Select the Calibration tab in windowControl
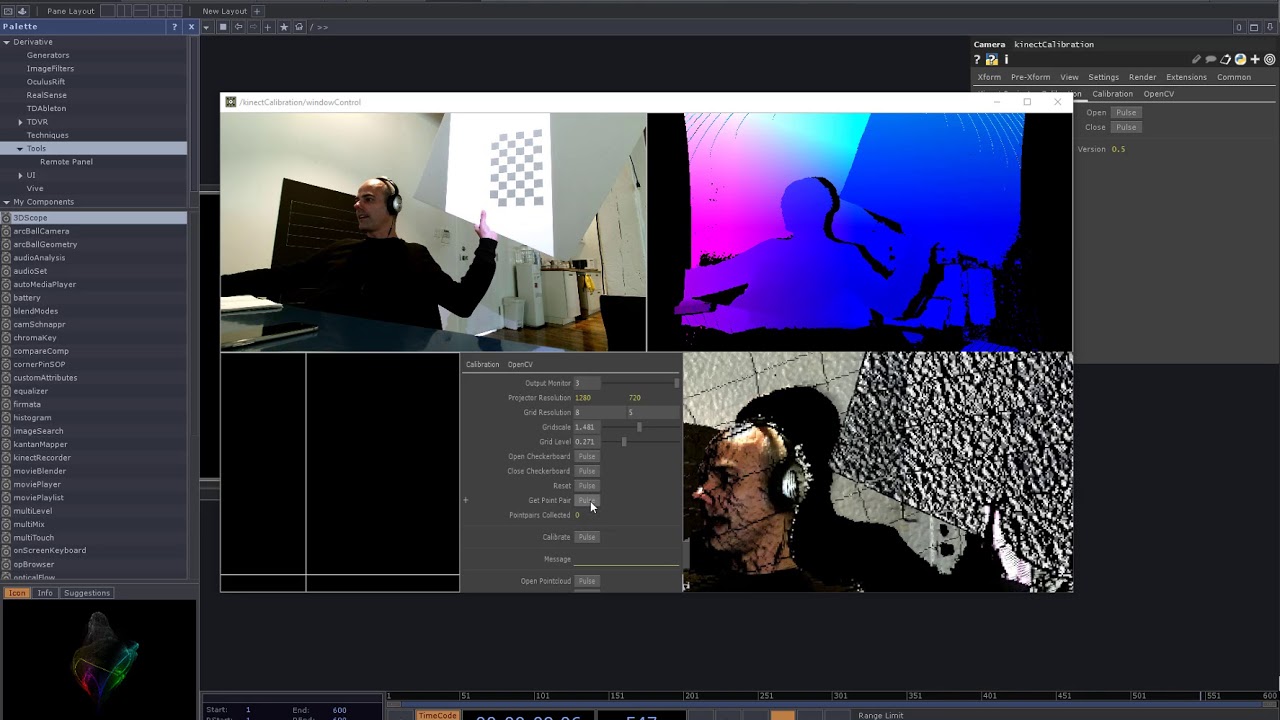This screenshot has width=1280, height=720. pos(482,364)
